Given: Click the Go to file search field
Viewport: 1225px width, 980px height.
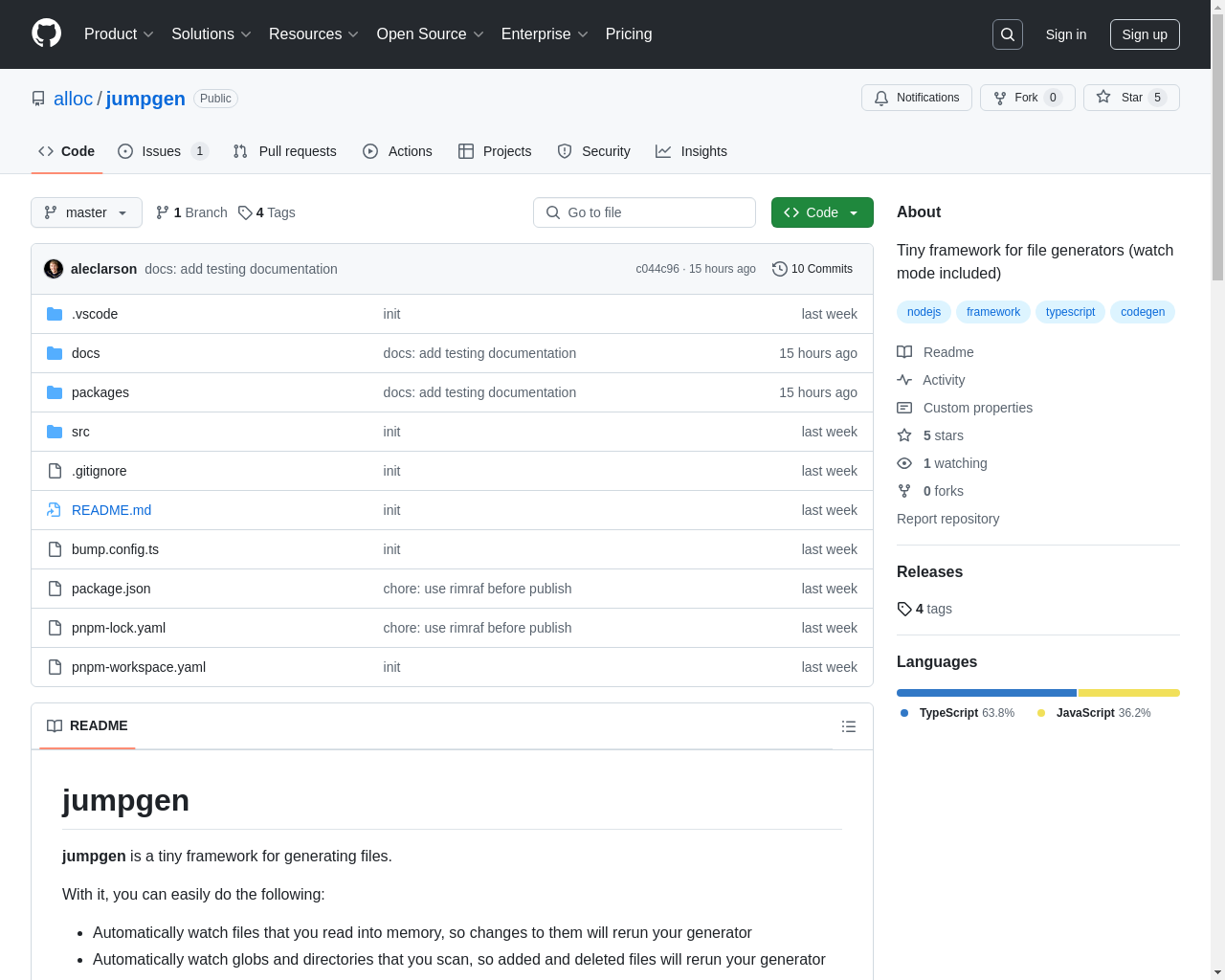Looking at the screenshot, I should tap(644, 212).
